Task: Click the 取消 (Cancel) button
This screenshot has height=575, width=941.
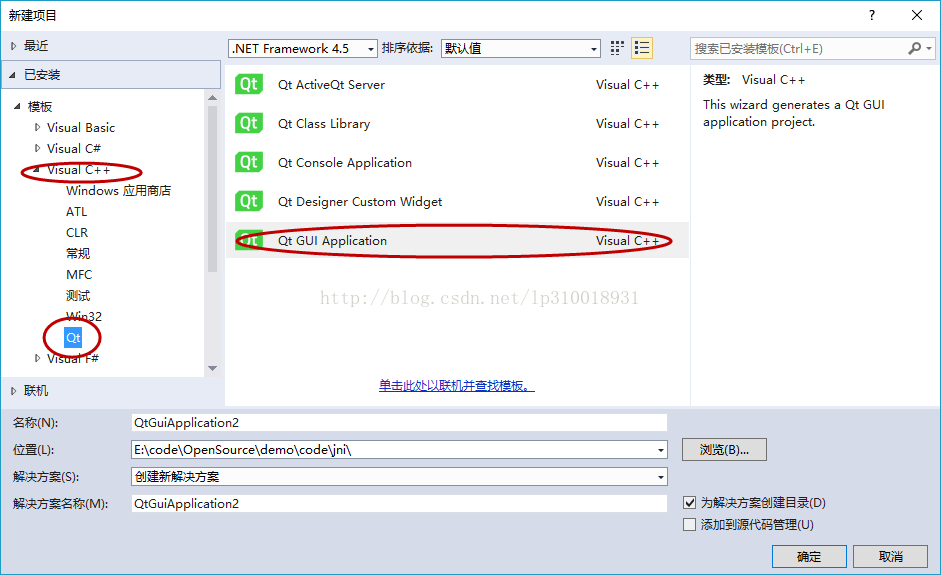Action: (891, 556)
